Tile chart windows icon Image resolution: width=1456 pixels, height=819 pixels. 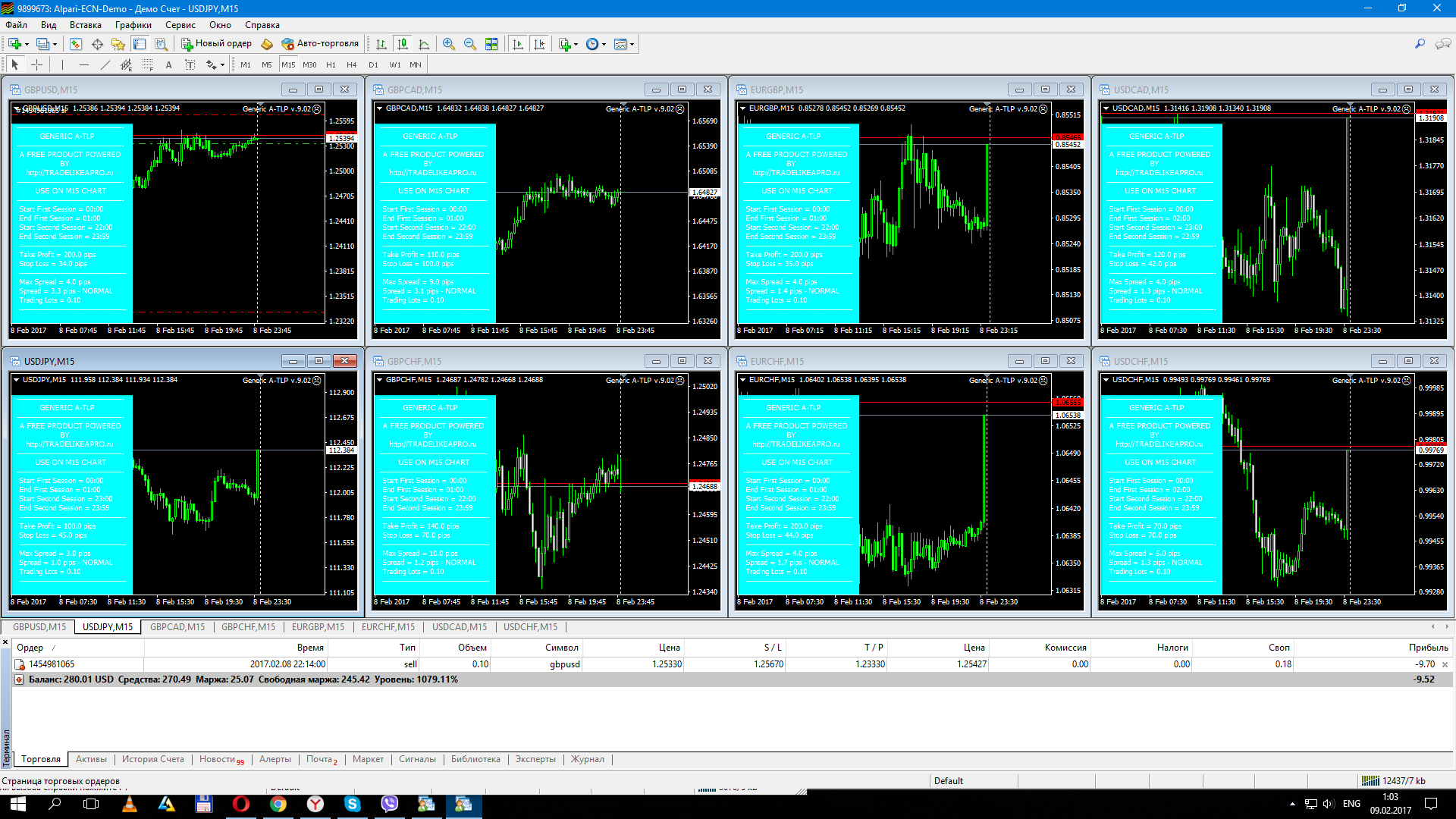pyautogui.click(x=491, y=44)
